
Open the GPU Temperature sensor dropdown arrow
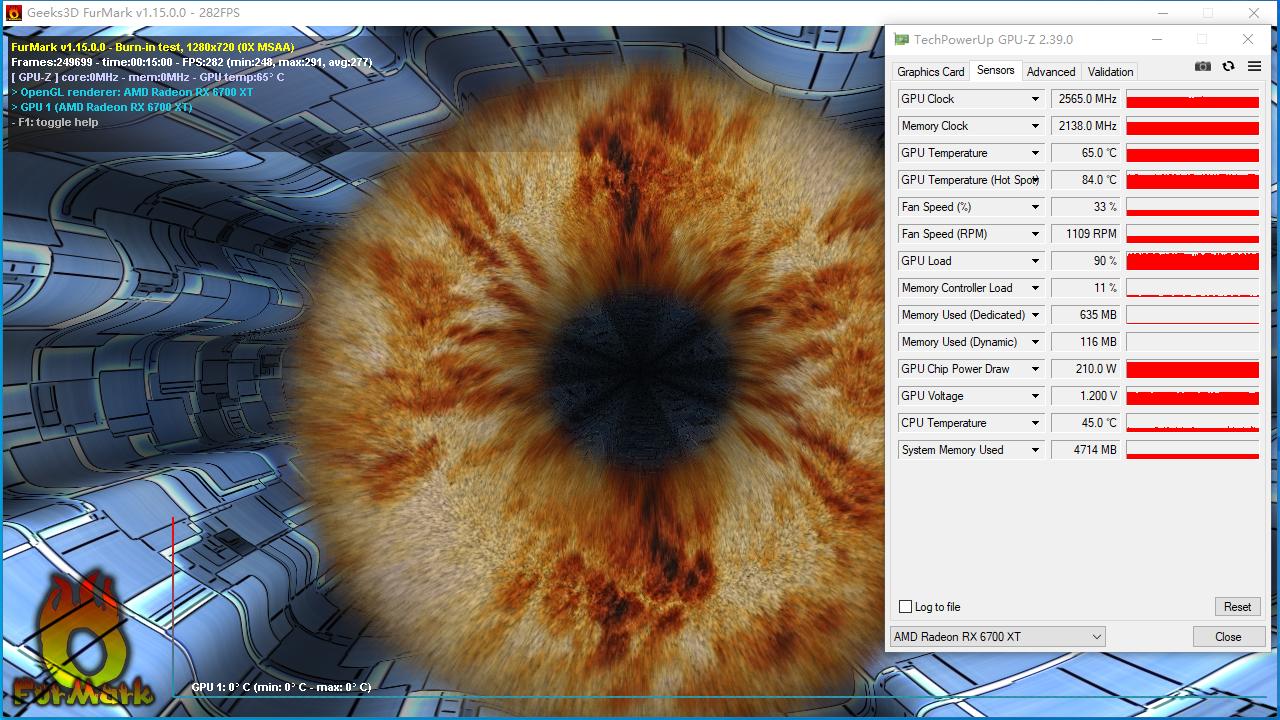pos(1035,153)
